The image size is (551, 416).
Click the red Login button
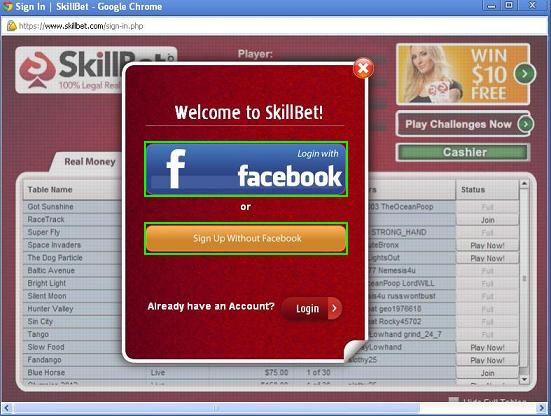[311, 308]
